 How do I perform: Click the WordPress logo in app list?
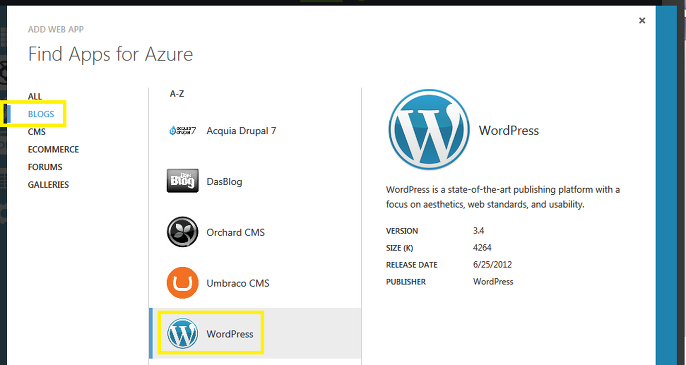pos(182,333)
